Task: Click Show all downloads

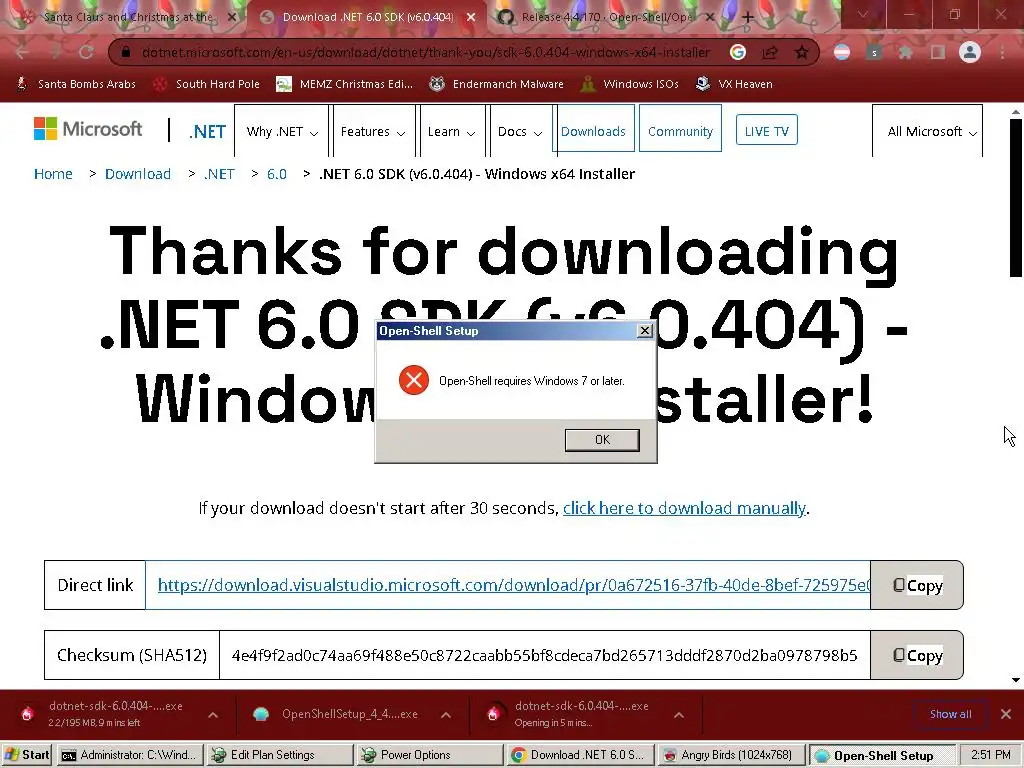Action: point(950,714)
